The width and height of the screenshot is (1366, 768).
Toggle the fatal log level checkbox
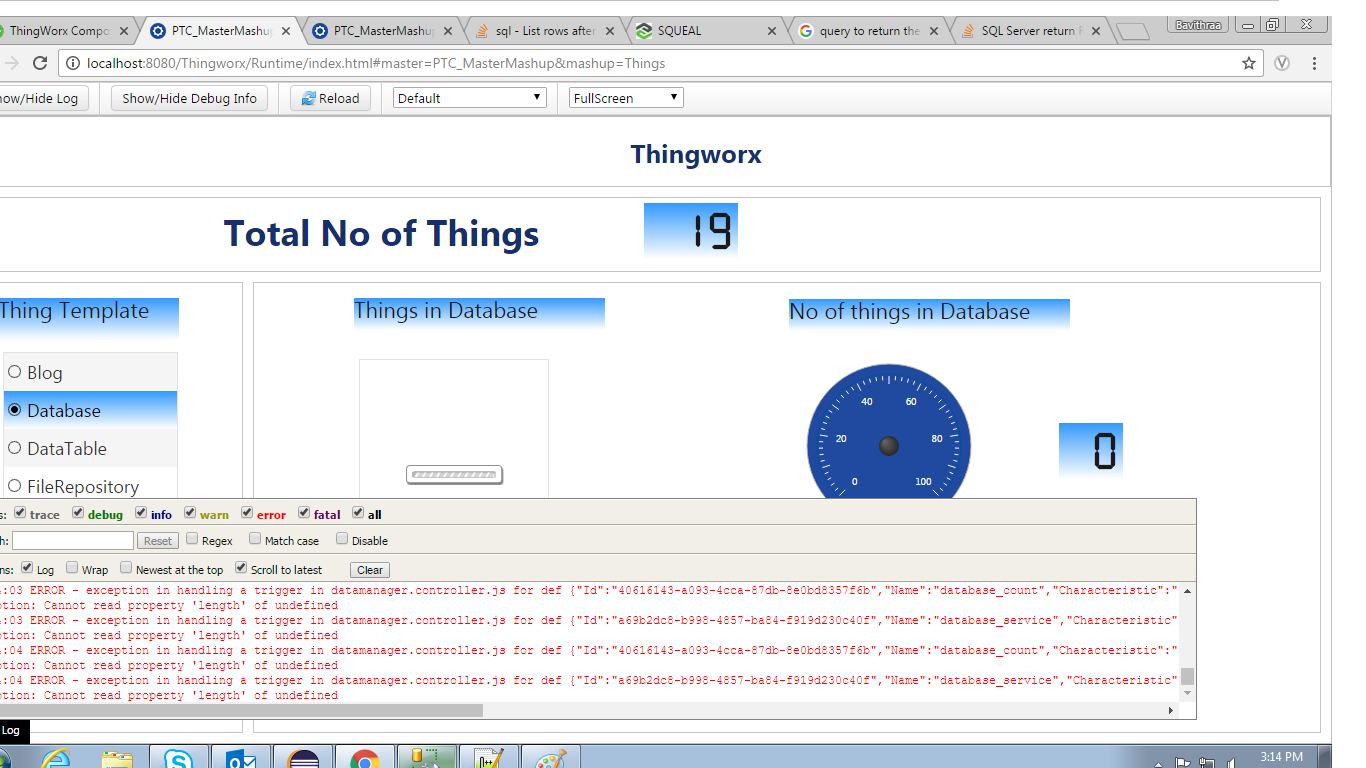[x=304, y=513]
